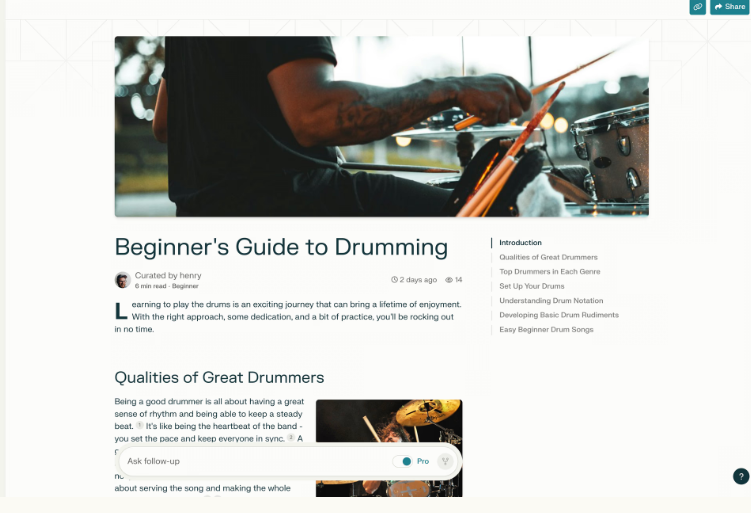The image size is (751, 513).
Task: Open the drummer hero image at top
Action: [x=382, y=126]
